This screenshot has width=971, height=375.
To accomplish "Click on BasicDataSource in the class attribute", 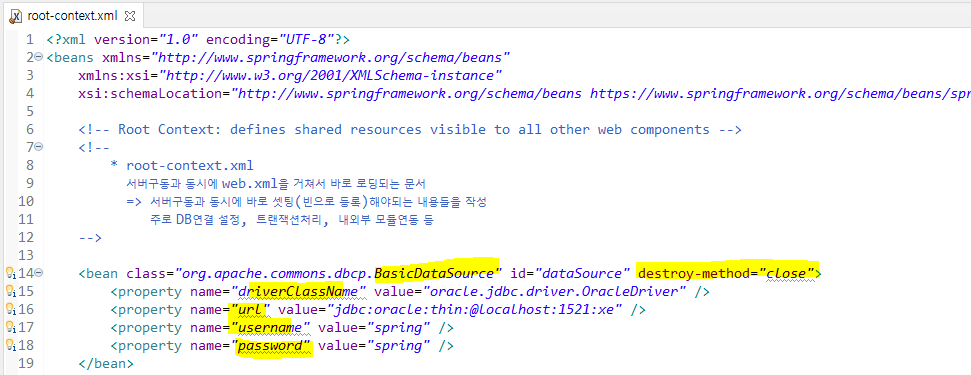I will tap(434, 273).
